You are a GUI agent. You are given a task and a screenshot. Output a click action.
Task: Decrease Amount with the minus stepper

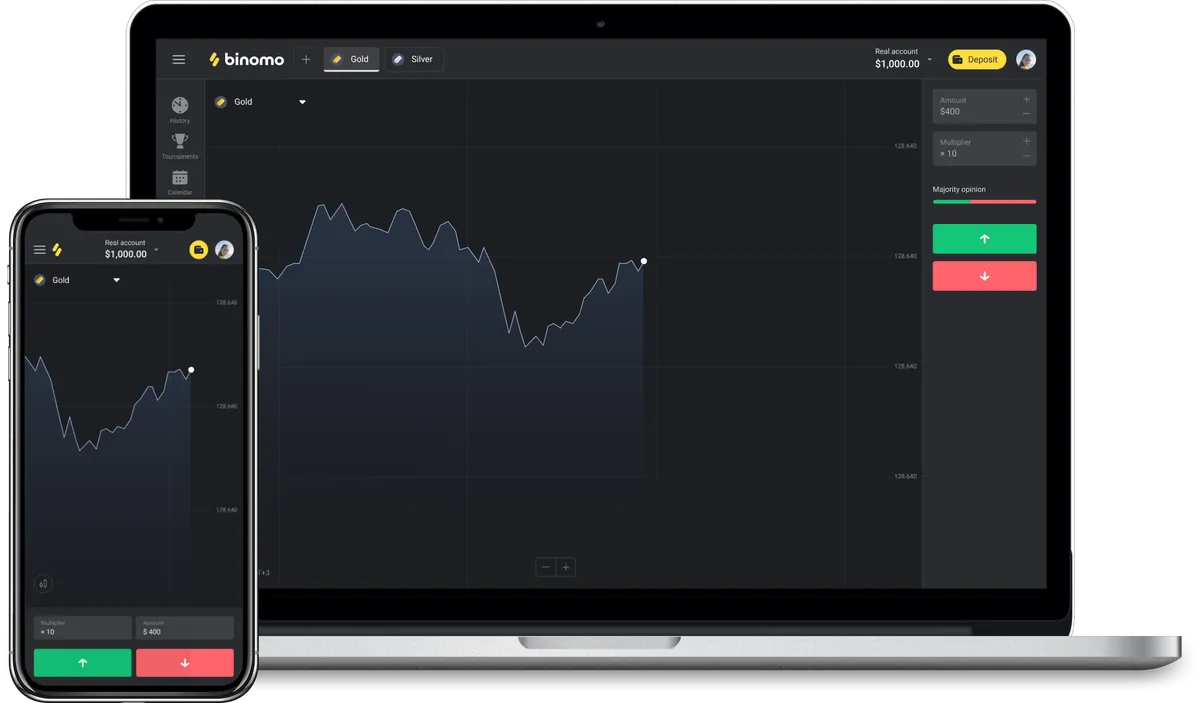click(x=1026, y=114)
